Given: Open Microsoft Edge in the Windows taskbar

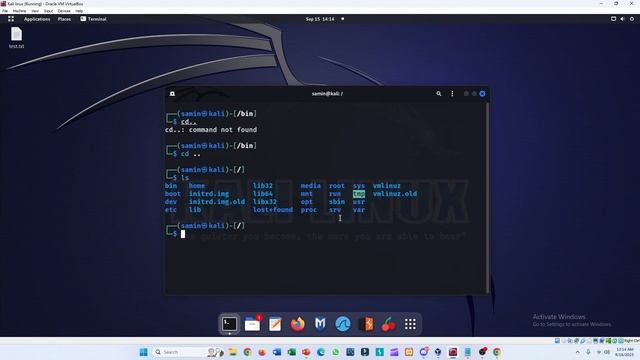Looking at the screenshot, I should [x=321, y=352].
